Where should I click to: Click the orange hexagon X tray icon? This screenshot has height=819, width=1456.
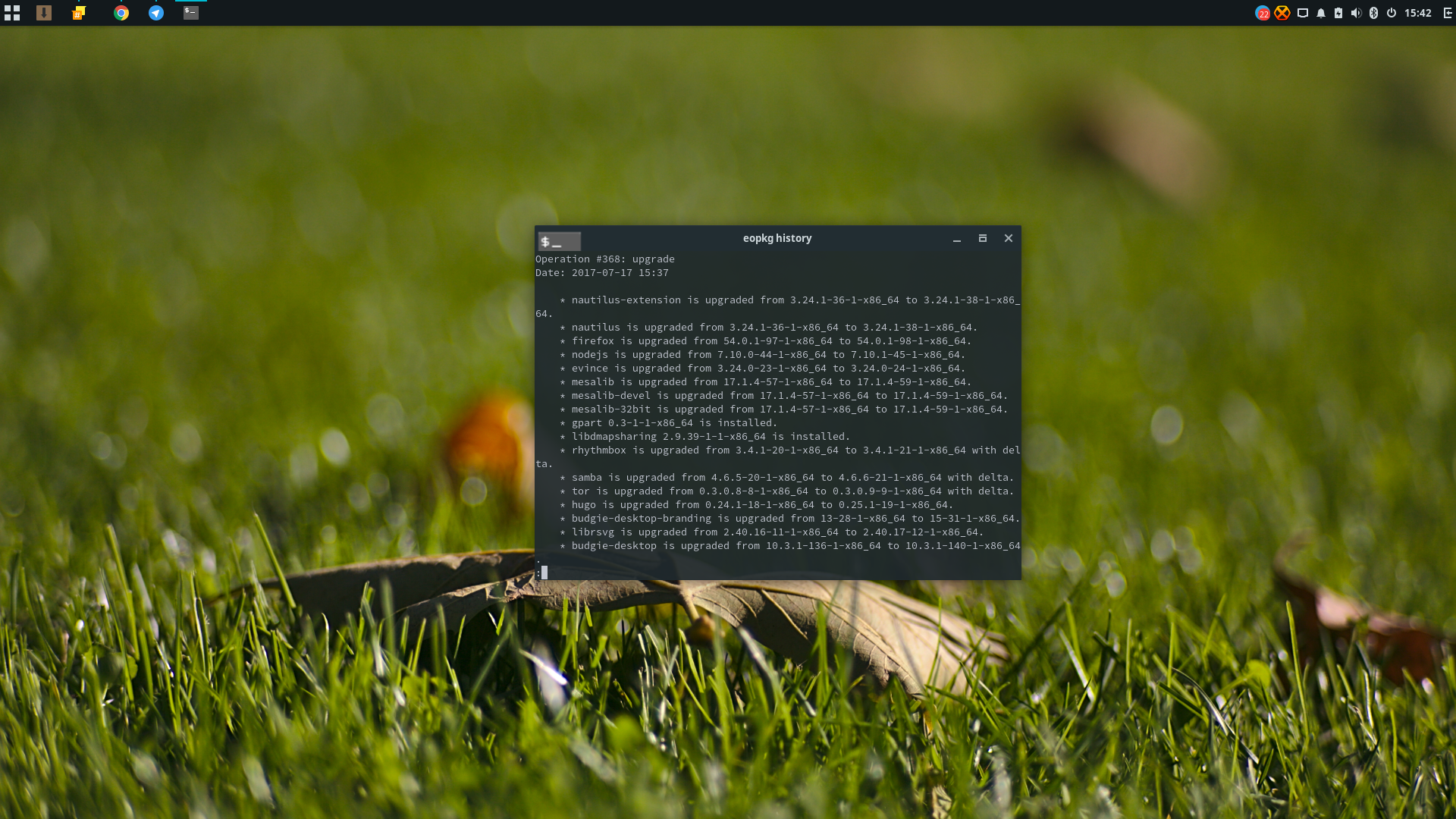point(1282,13)
